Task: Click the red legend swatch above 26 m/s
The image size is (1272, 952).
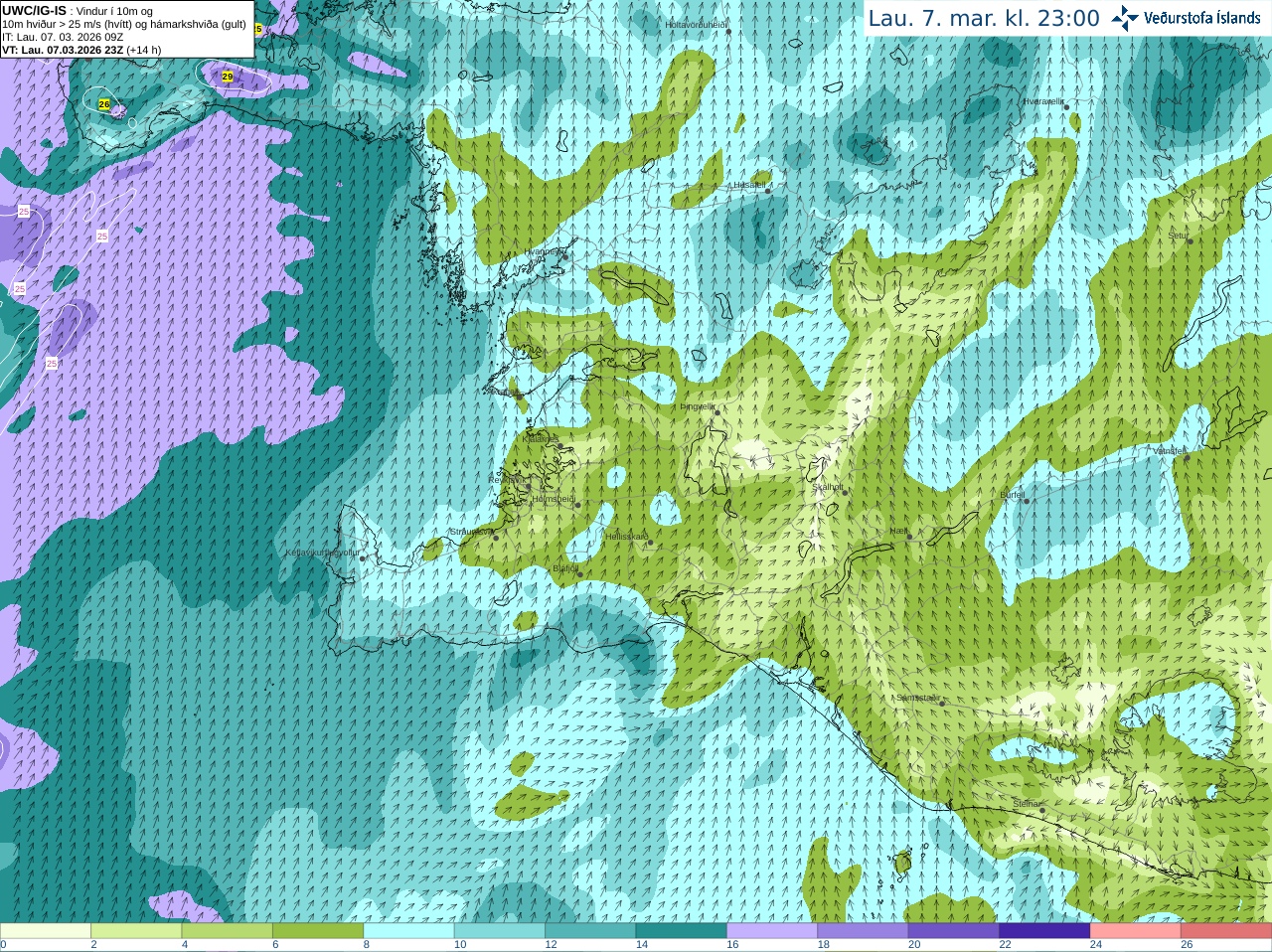Action: coord(1226,931)
